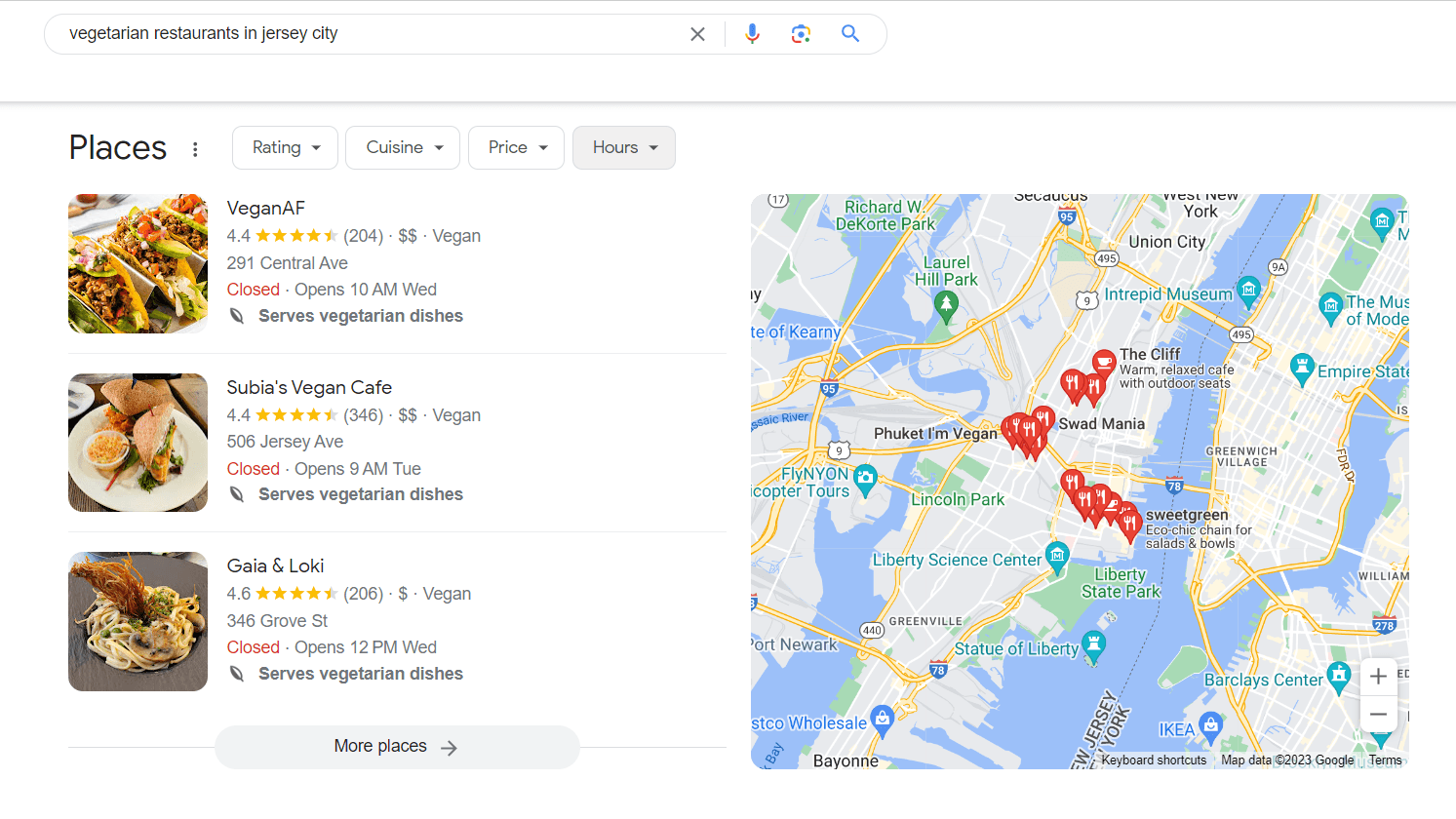Expand the Cuisine filter dropdown
The image size is (1456, 819).
click(403, 147)
